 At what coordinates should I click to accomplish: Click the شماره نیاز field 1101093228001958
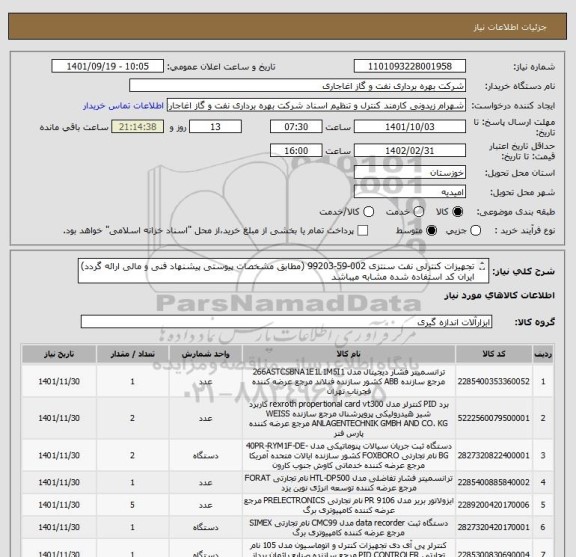[410, 67]
